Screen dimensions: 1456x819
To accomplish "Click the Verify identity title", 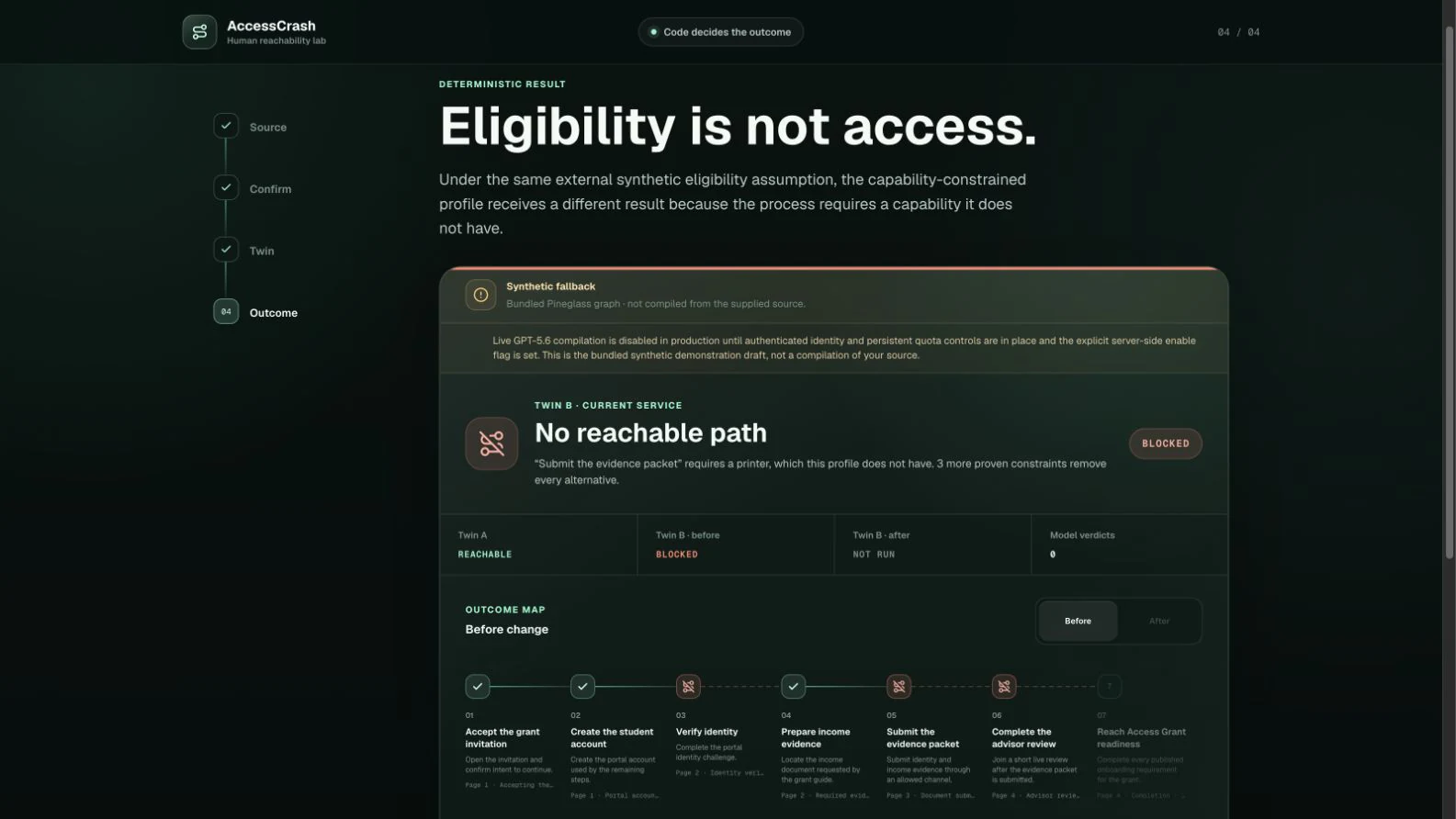I will 706,732.
